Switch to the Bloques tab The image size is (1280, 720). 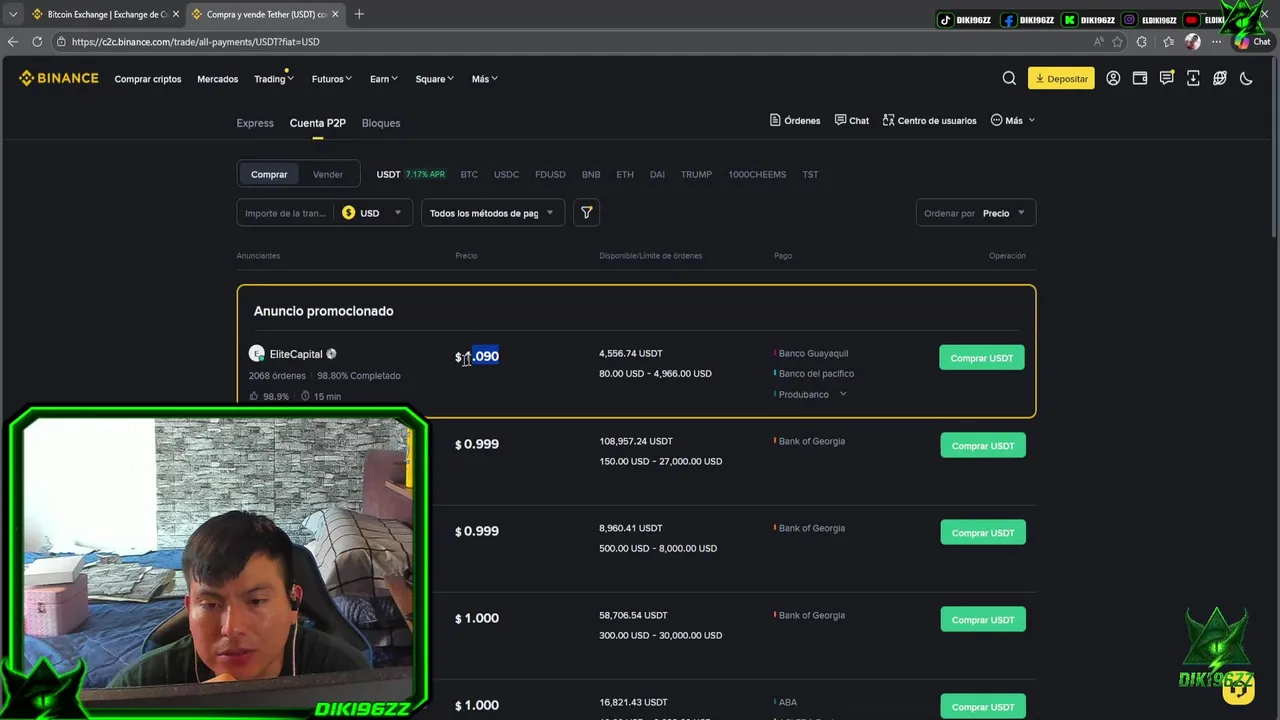[x=381, y=123]
